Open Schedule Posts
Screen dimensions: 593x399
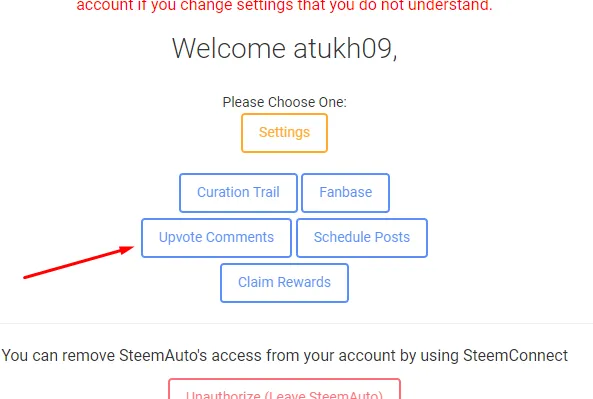click(x=362, y=238)
